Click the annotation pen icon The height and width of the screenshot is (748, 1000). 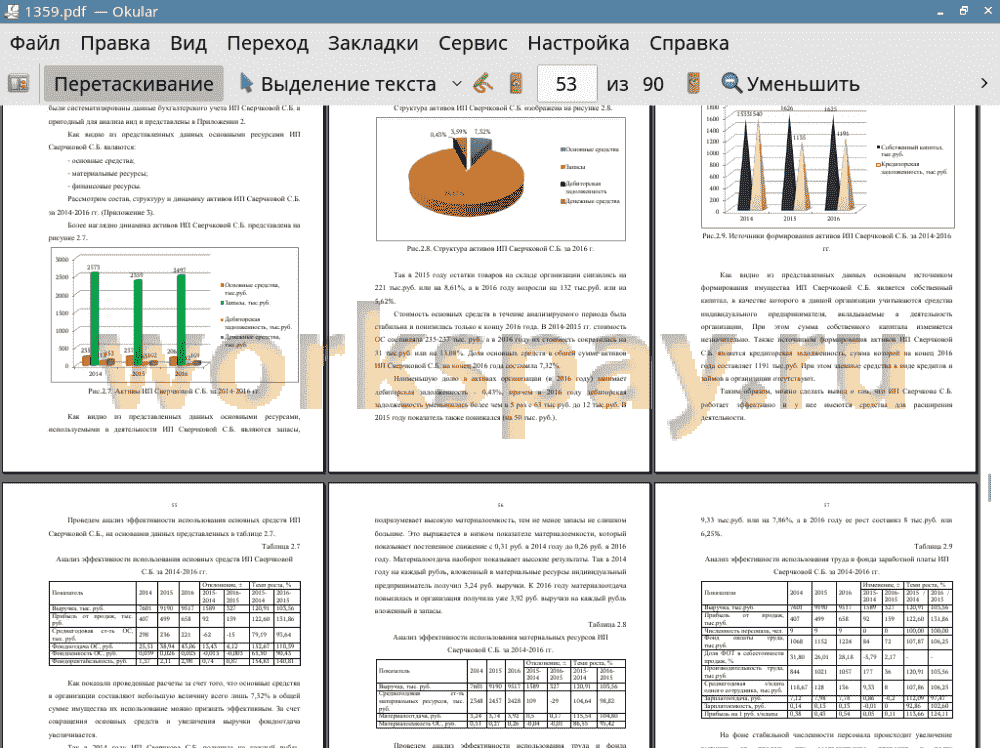(x=483, y=84)
